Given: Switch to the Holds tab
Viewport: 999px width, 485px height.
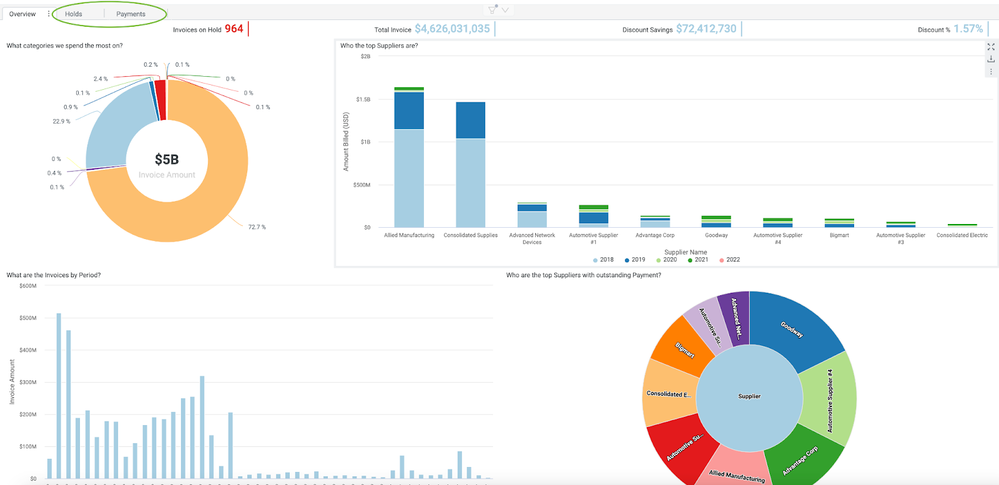Looking at the screenshot, I should [73, 13].
